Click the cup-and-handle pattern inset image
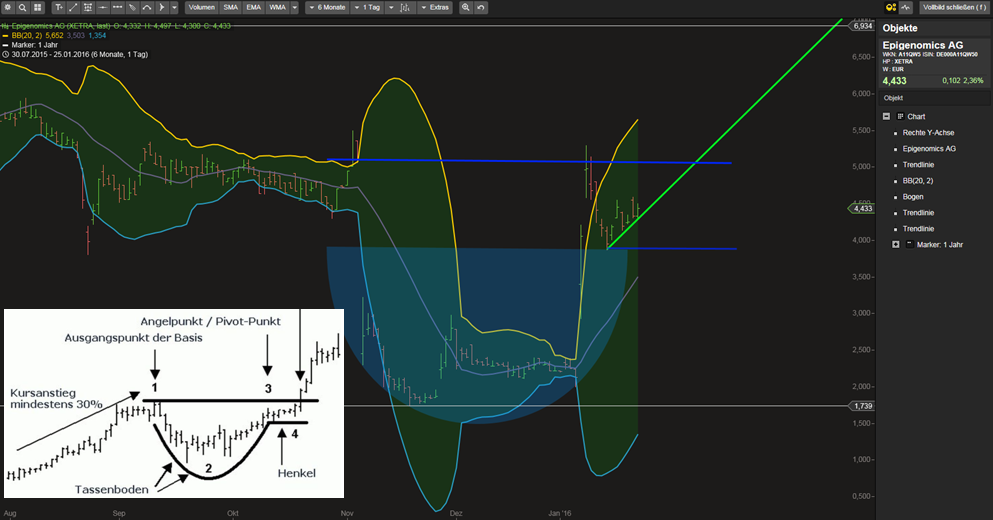 (x=174, y=403)
